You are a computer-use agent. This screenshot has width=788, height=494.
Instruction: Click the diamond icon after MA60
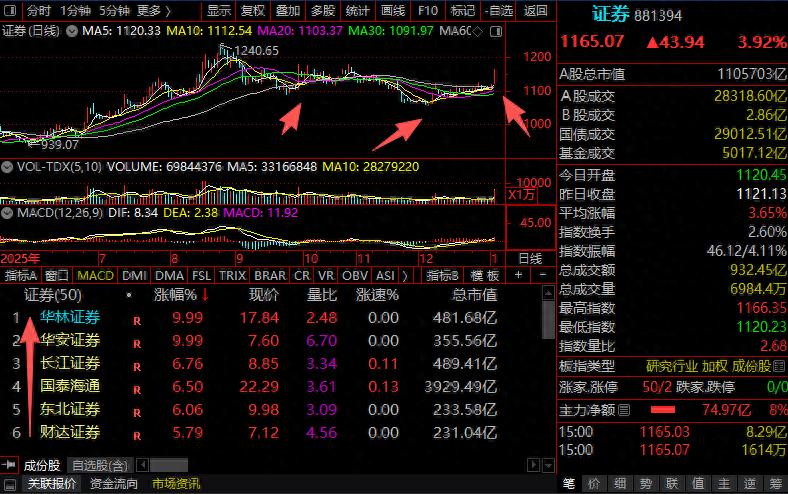pyautogui.click(x=477, y=32)
